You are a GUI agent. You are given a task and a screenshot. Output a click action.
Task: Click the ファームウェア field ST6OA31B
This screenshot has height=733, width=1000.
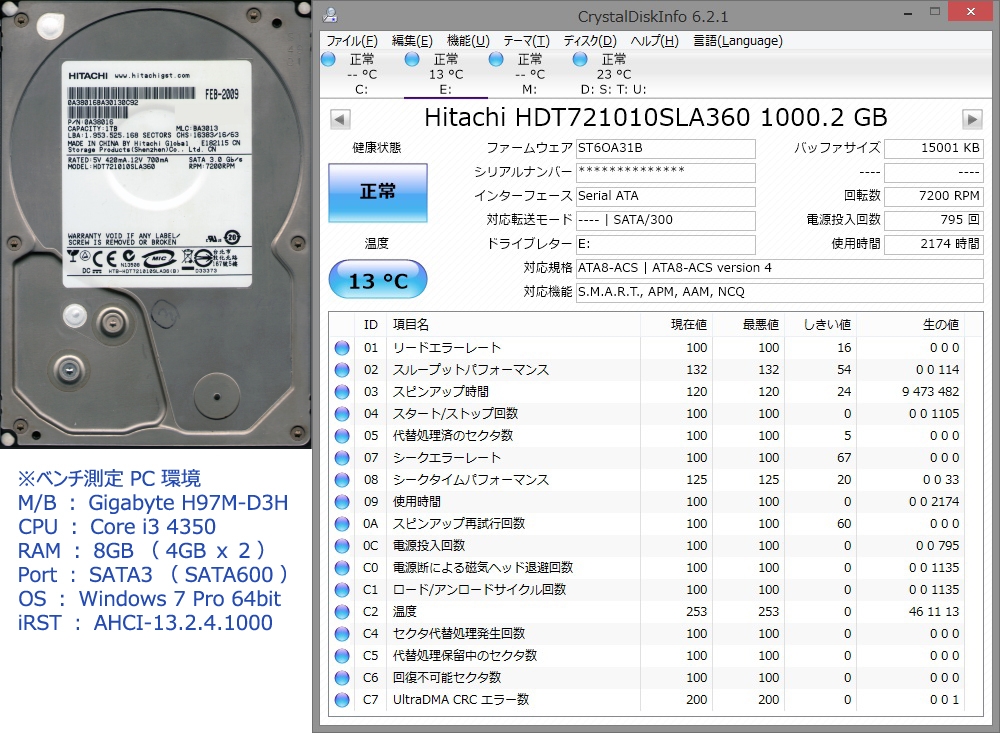(x=665, y=148)
